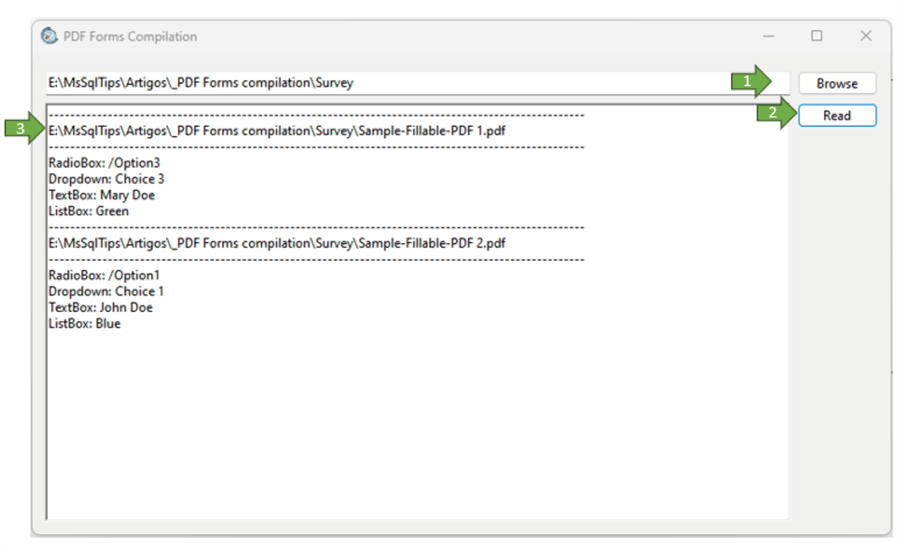The height and width of the screenshot is (551, 900).
Task: Click the green arrow labeled 2
Action: 773,114
